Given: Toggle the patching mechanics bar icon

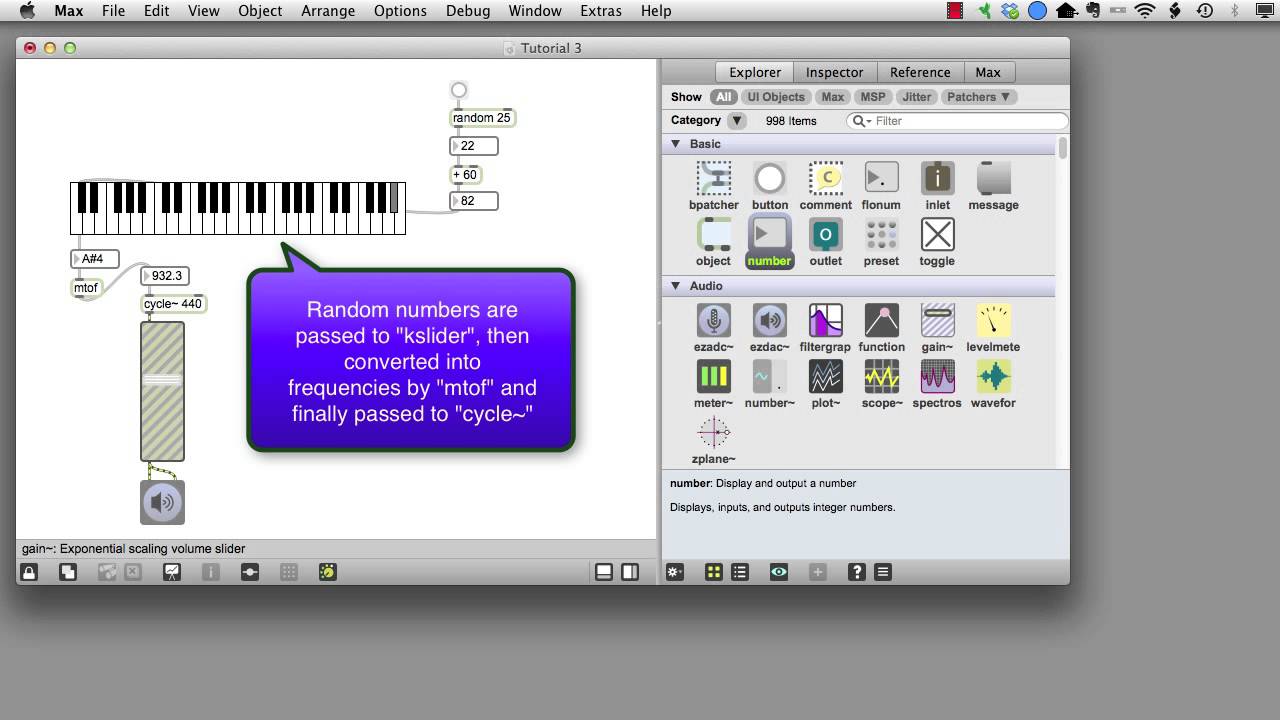Looking at the screenshot, I should 250,572.
